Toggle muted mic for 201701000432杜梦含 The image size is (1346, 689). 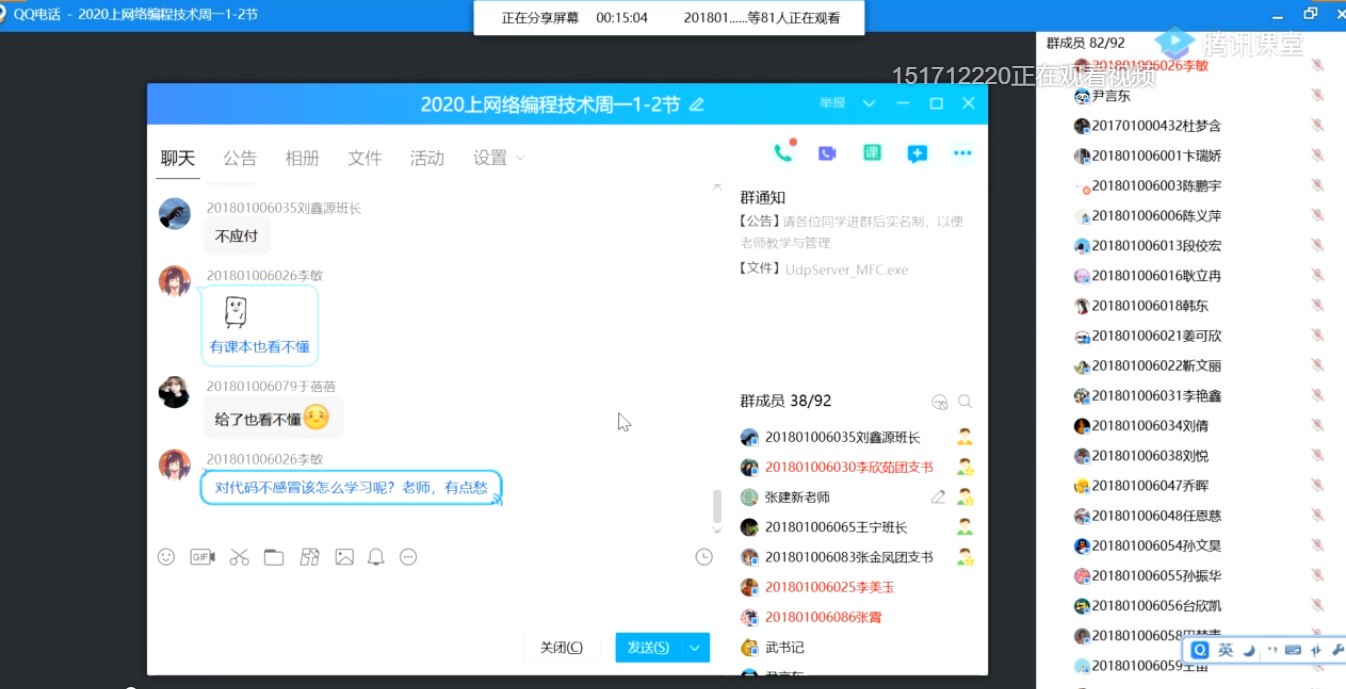pyautogui.click(x=1317, y=125)
